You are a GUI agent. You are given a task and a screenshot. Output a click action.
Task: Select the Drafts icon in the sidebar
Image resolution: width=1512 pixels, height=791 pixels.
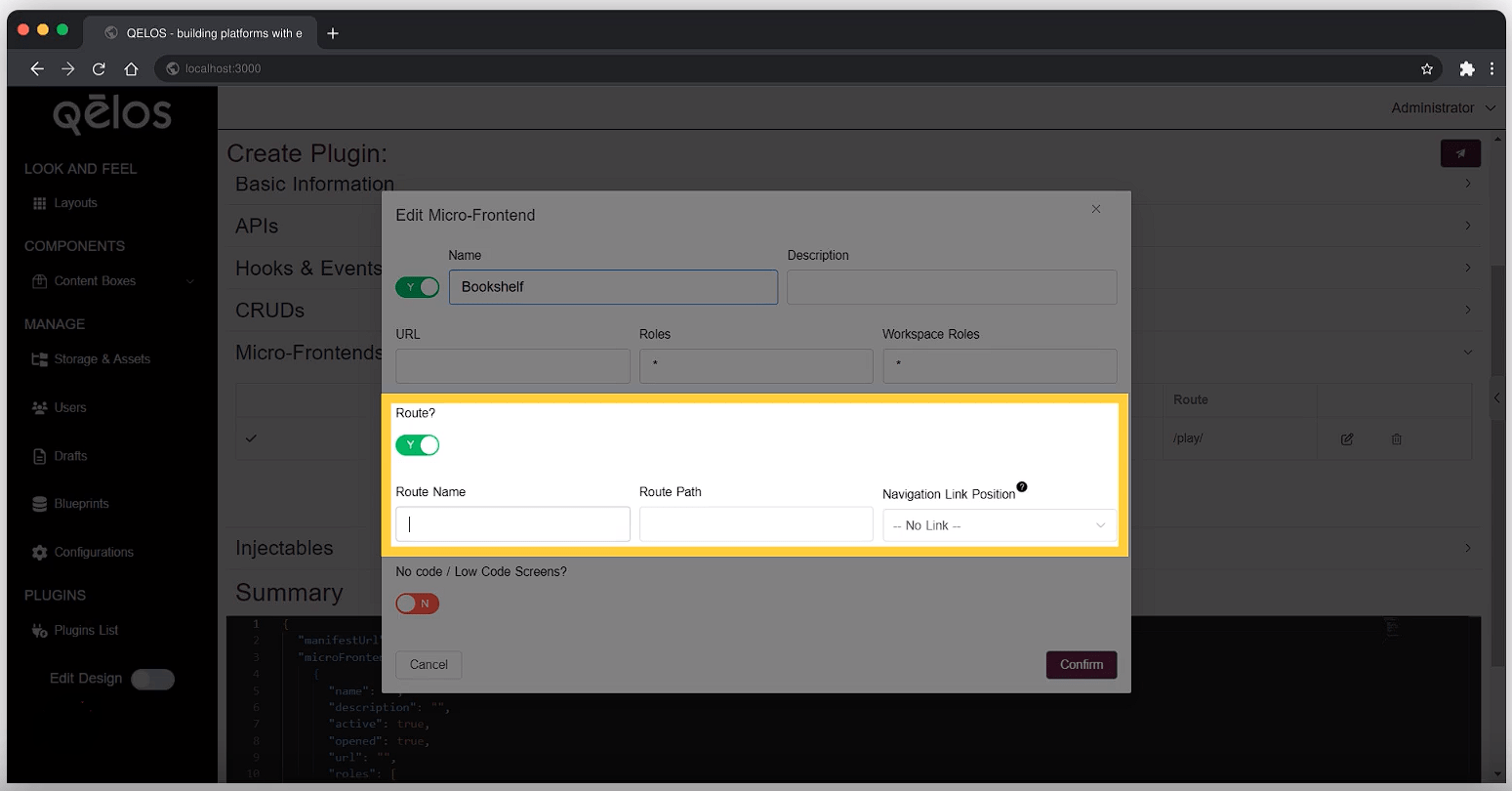(x=41, y=455)
